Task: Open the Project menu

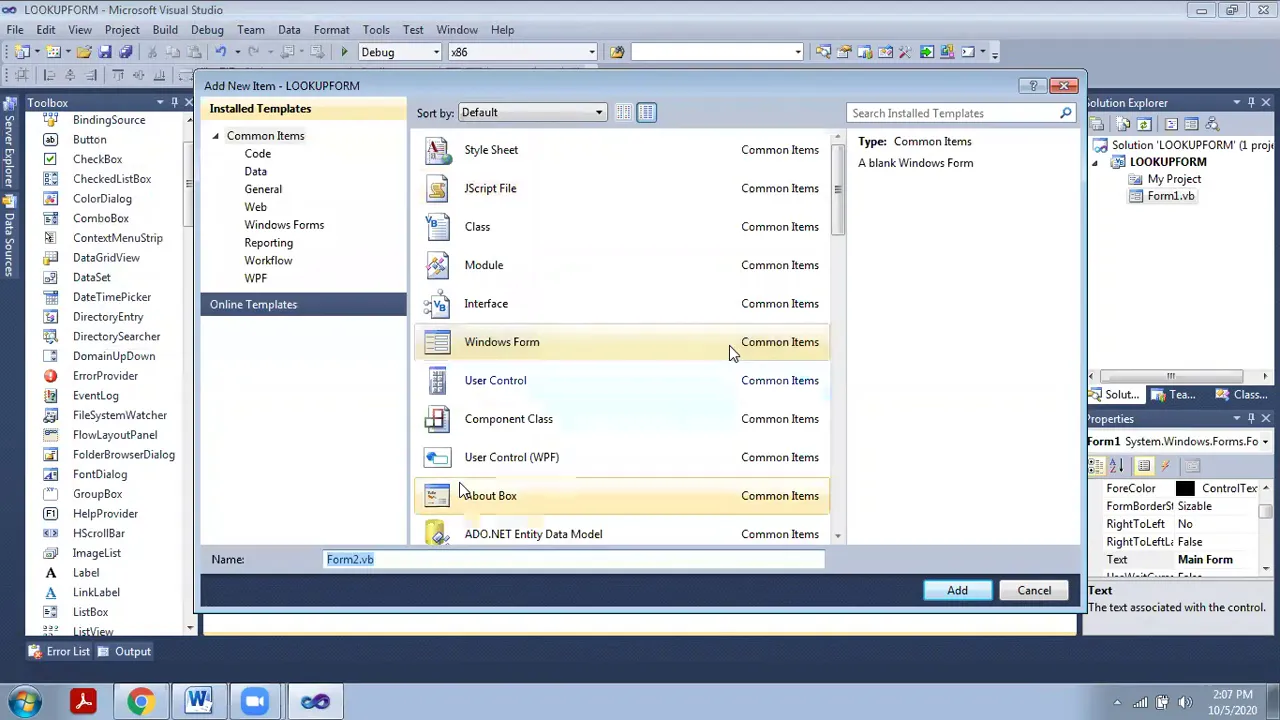Action: point(122,30)
